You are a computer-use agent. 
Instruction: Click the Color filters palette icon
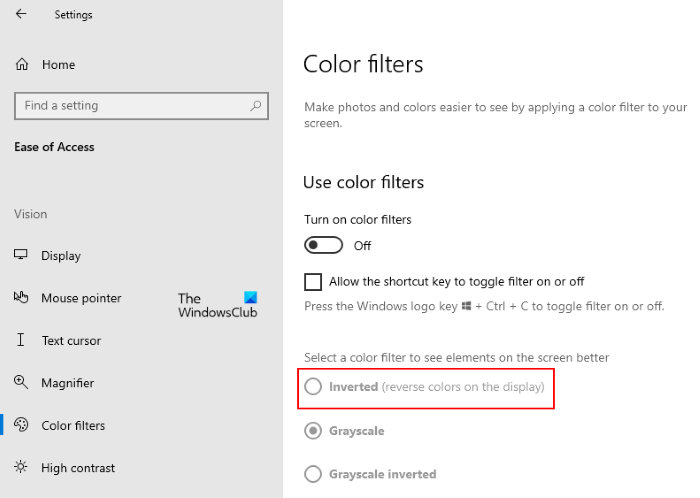click(21, 425)
